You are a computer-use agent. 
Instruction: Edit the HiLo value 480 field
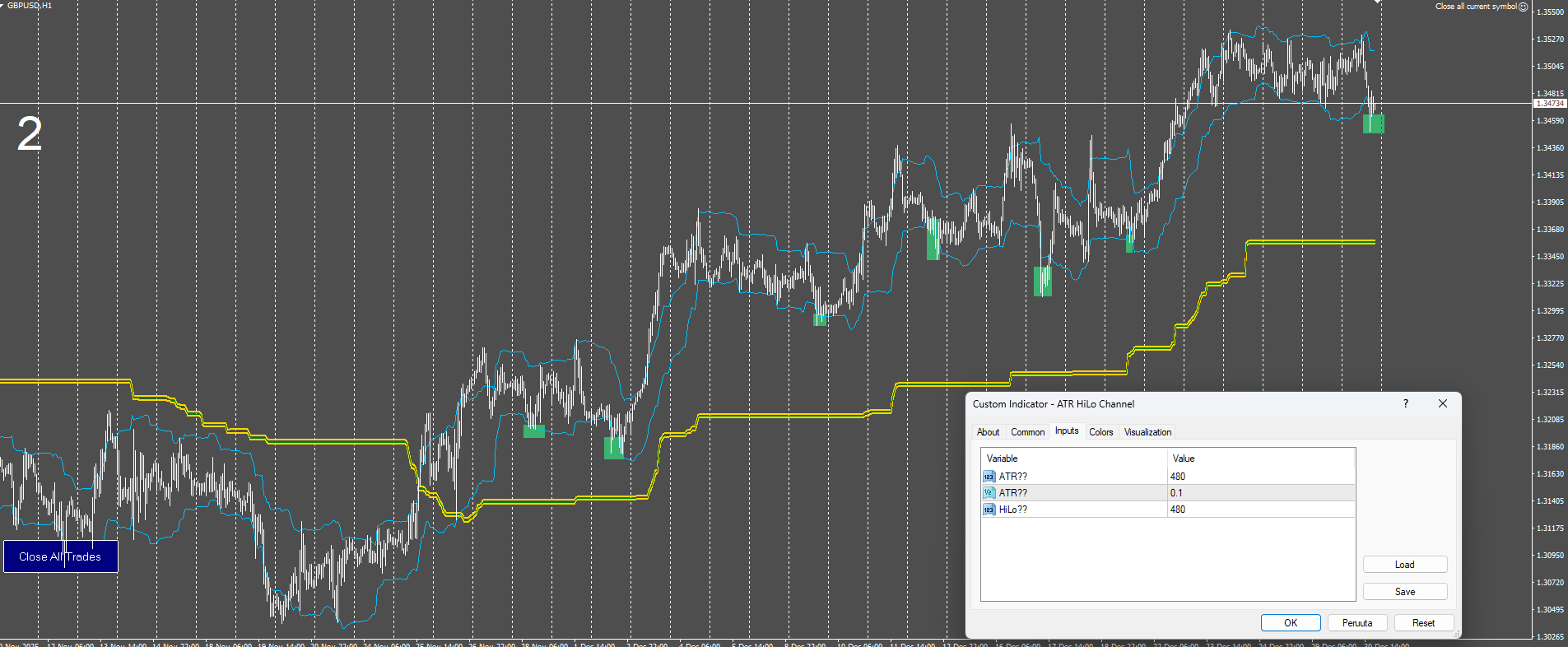point(1261,510)
